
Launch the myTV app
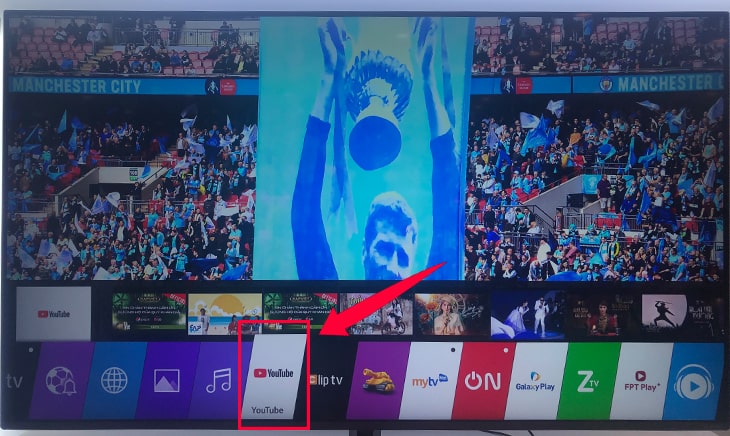tap(431, 381)
